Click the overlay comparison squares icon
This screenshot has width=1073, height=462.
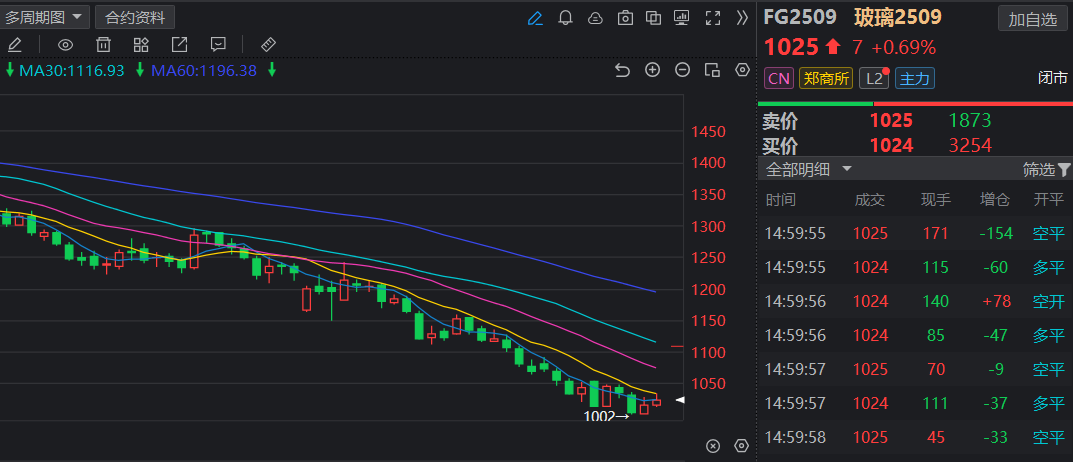pyautogui.click(x=654, y=18)
